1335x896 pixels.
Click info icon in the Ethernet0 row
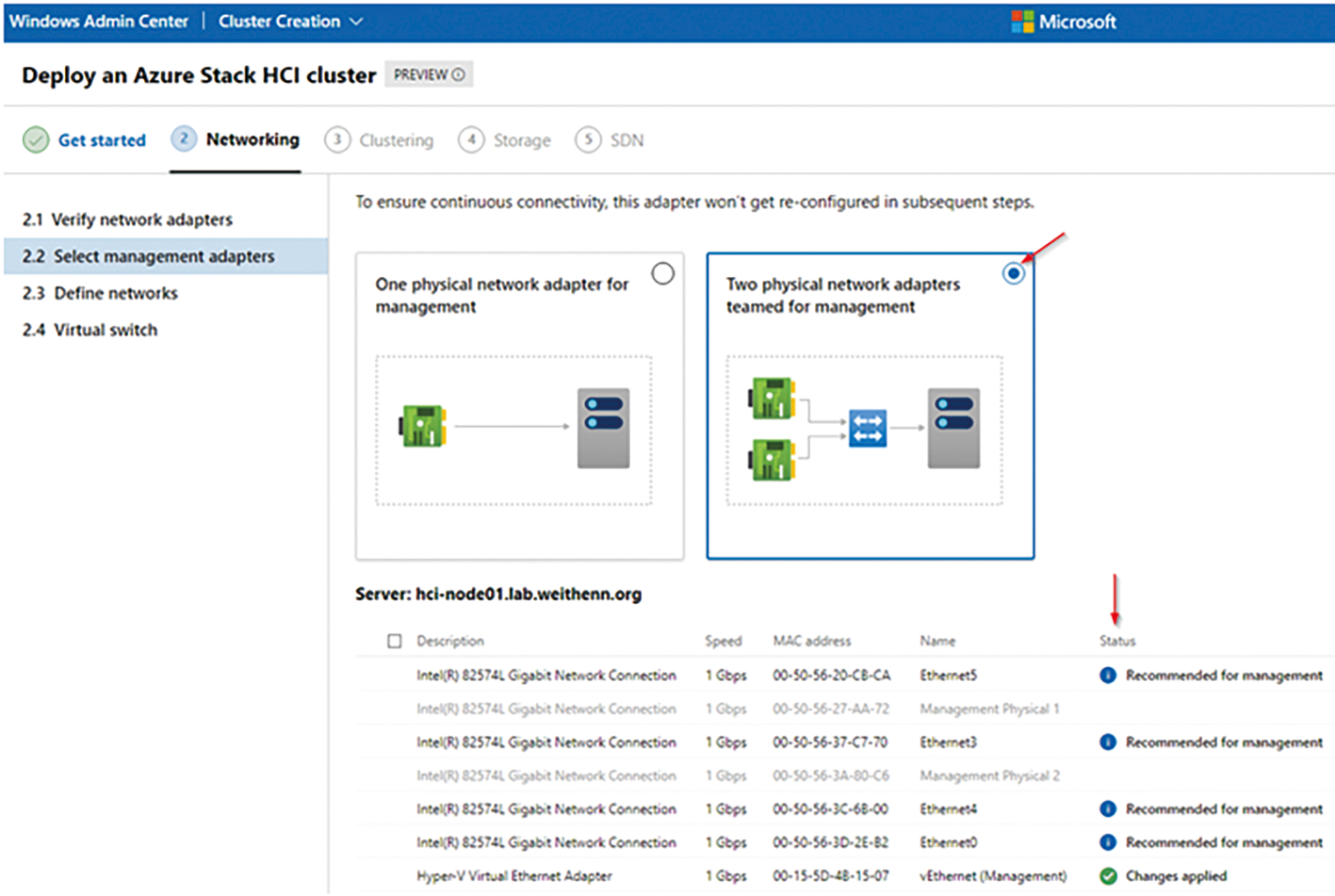click(1108, 842)
